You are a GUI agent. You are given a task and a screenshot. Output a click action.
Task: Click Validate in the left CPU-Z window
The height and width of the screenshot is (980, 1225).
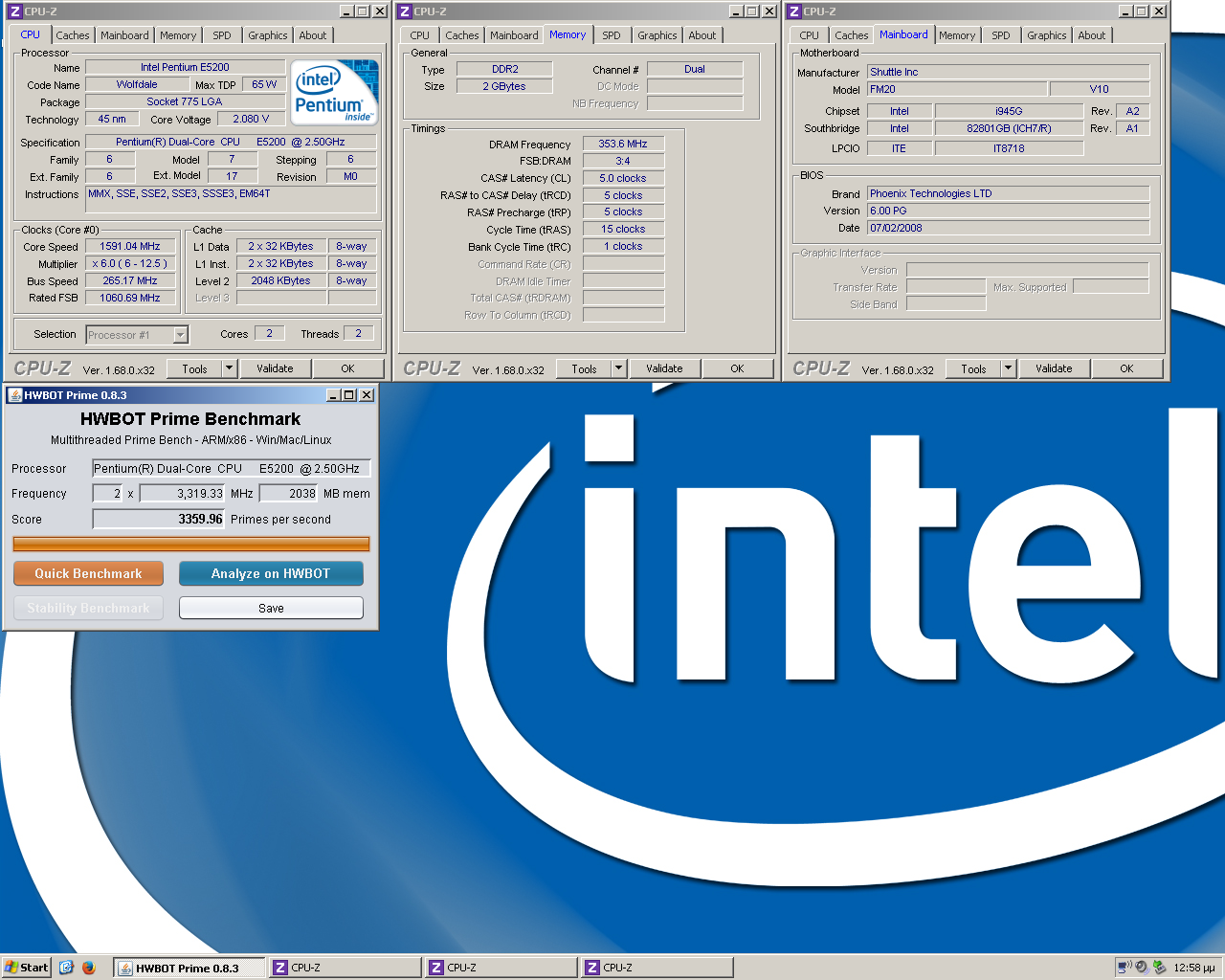pyautogui.click(x=275, y=368)
